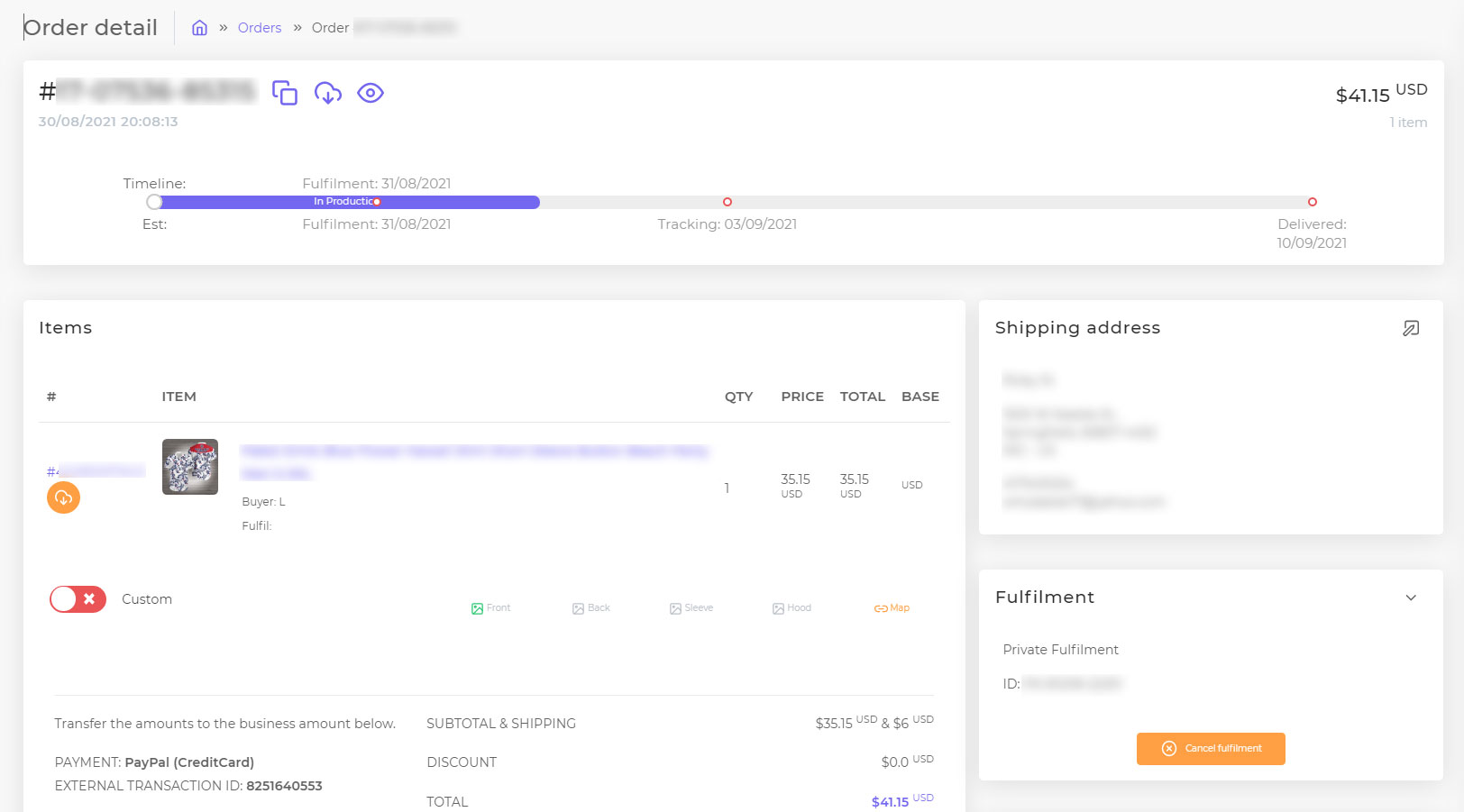Screen dimensions: 1464x812
Task: Go to the home breadcrumb icon
Action: [199, 28]
